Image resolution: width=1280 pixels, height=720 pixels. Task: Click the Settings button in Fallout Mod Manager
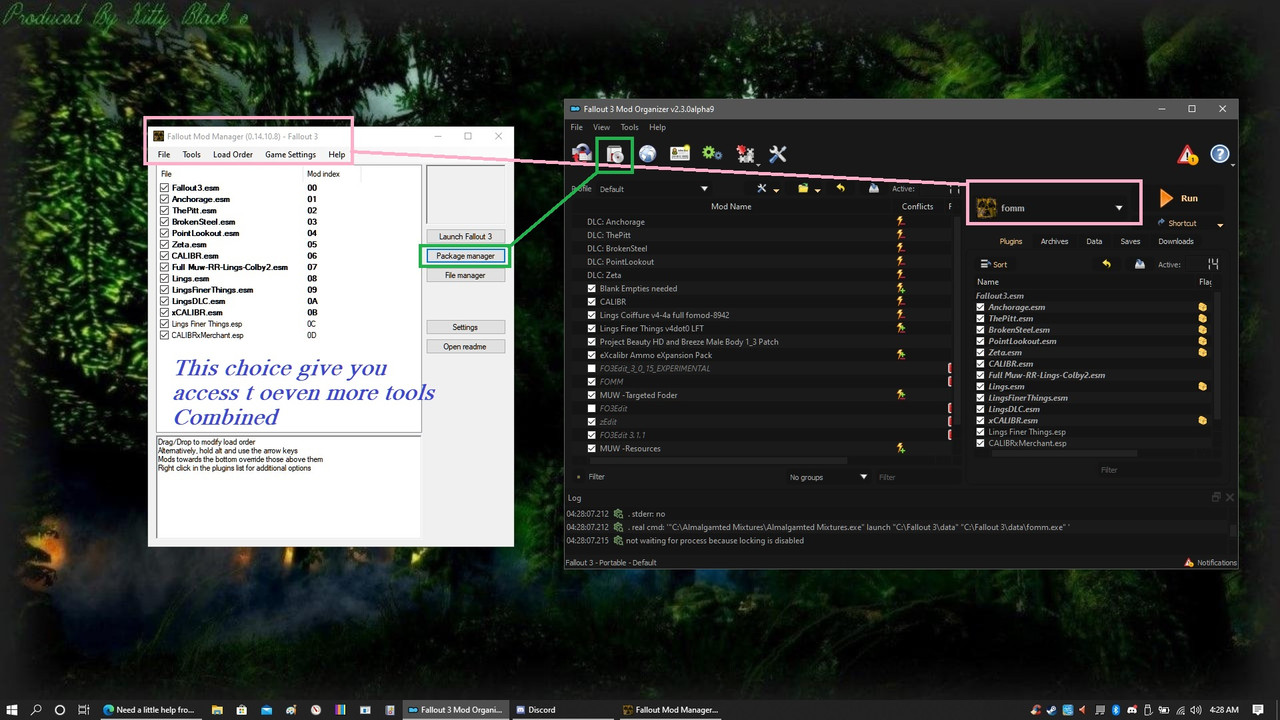465,327
